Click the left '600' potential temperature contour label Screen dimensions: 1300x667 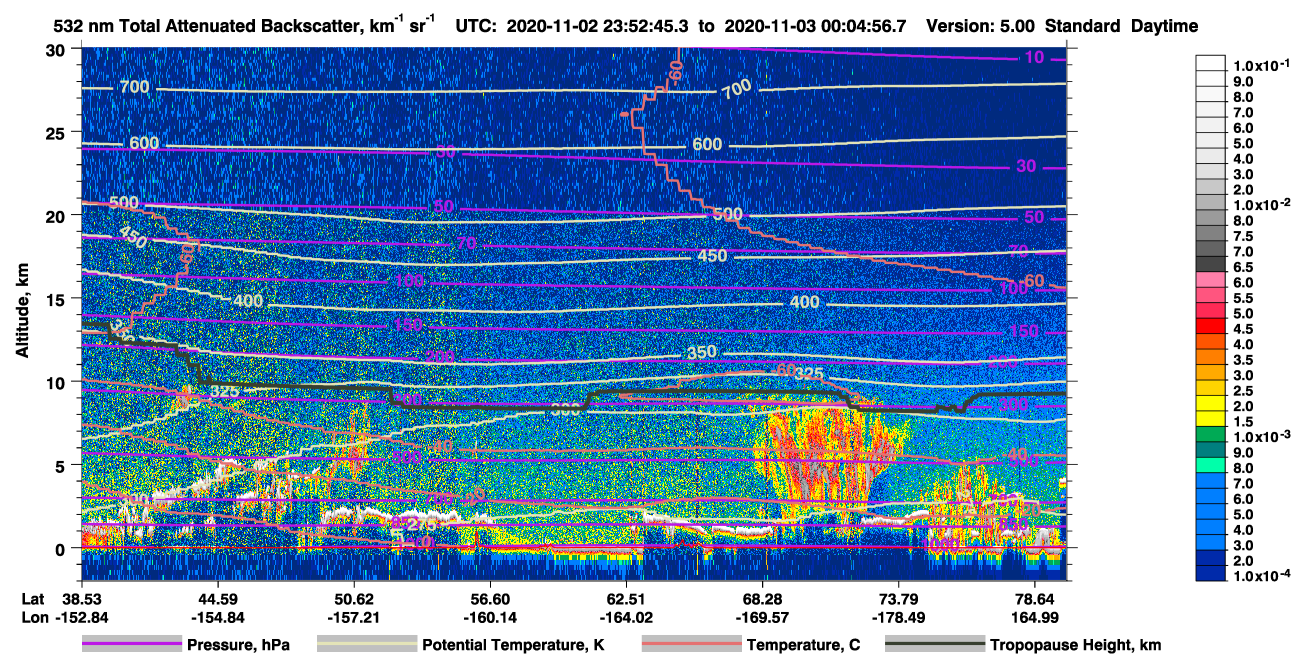point(144,144)
